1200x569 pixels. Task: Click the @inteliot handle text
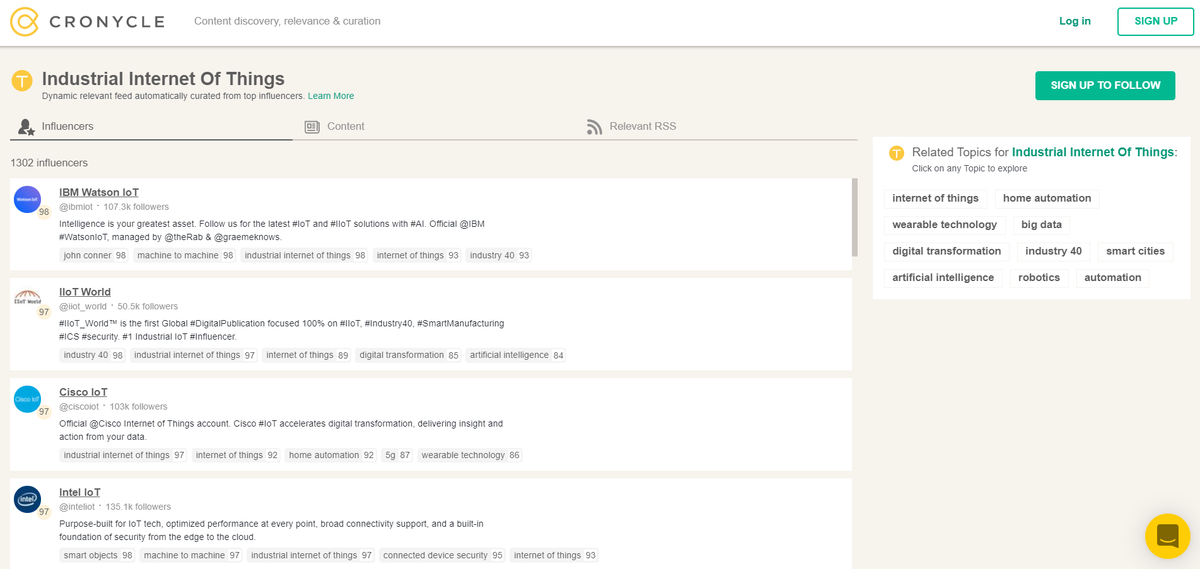point(78,507)
